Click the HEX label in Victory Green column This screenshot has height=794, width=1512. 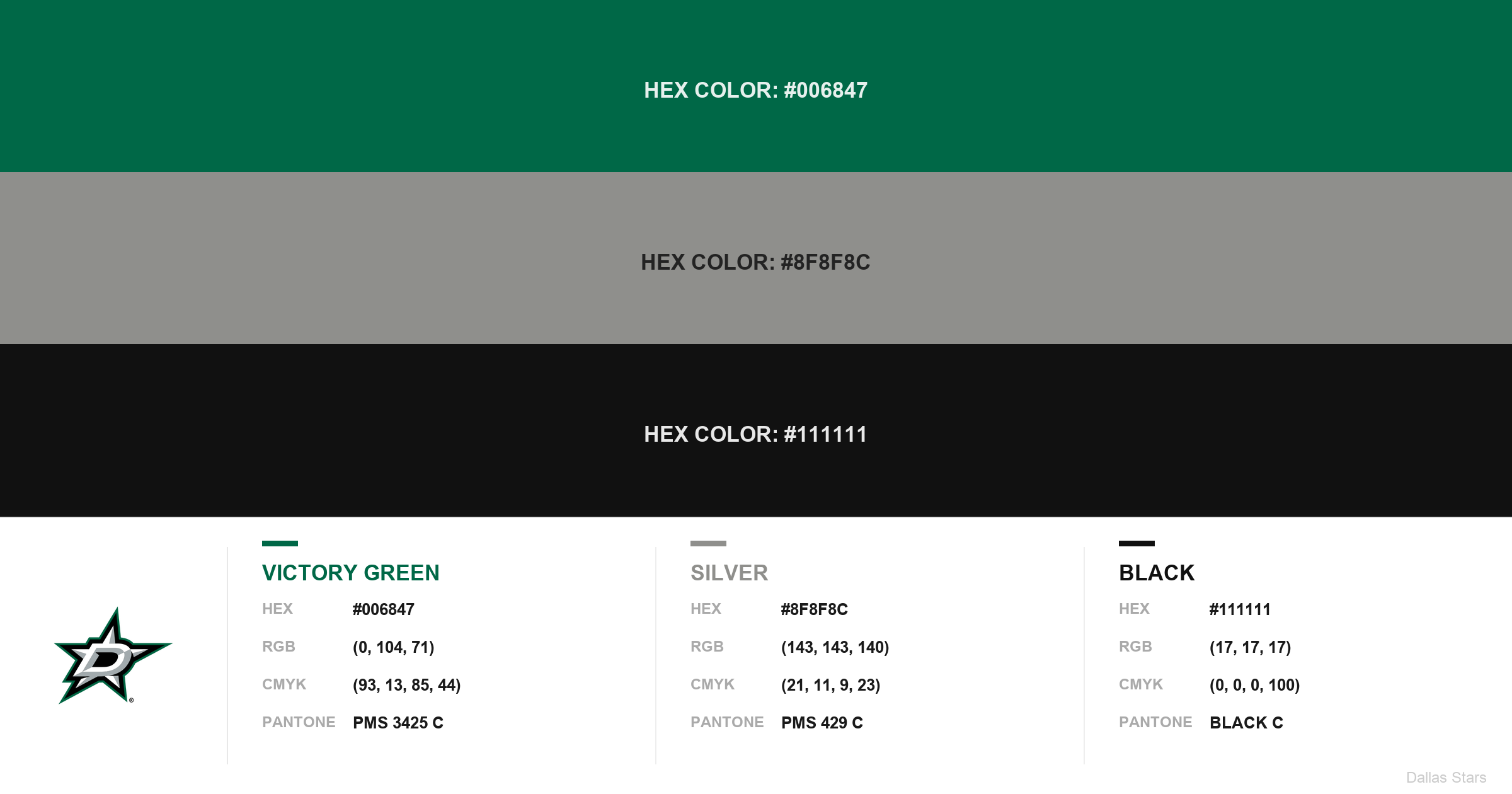(277, 609)
